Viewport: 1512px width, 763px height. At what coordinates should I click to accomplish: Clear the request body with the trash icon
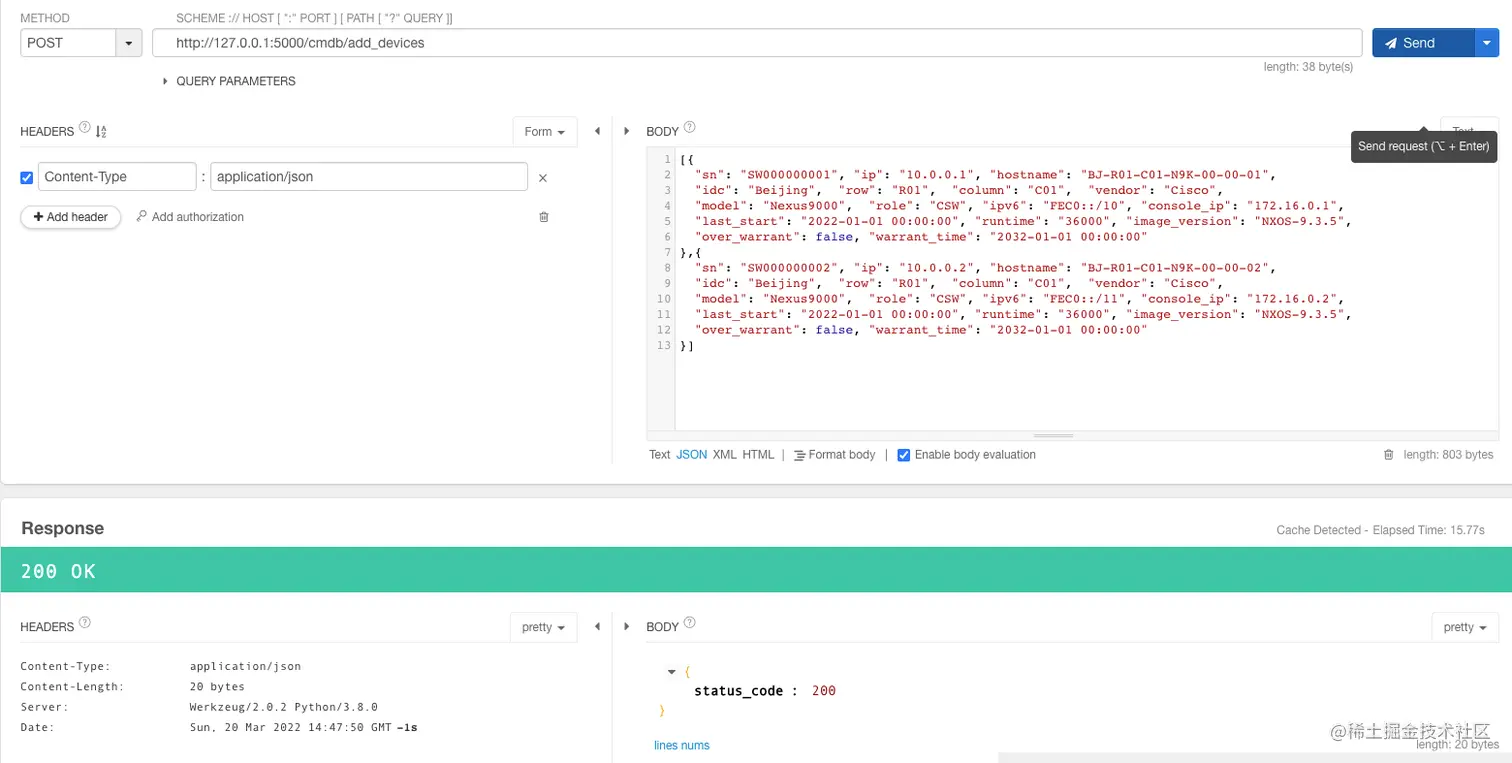(1388, 455)
